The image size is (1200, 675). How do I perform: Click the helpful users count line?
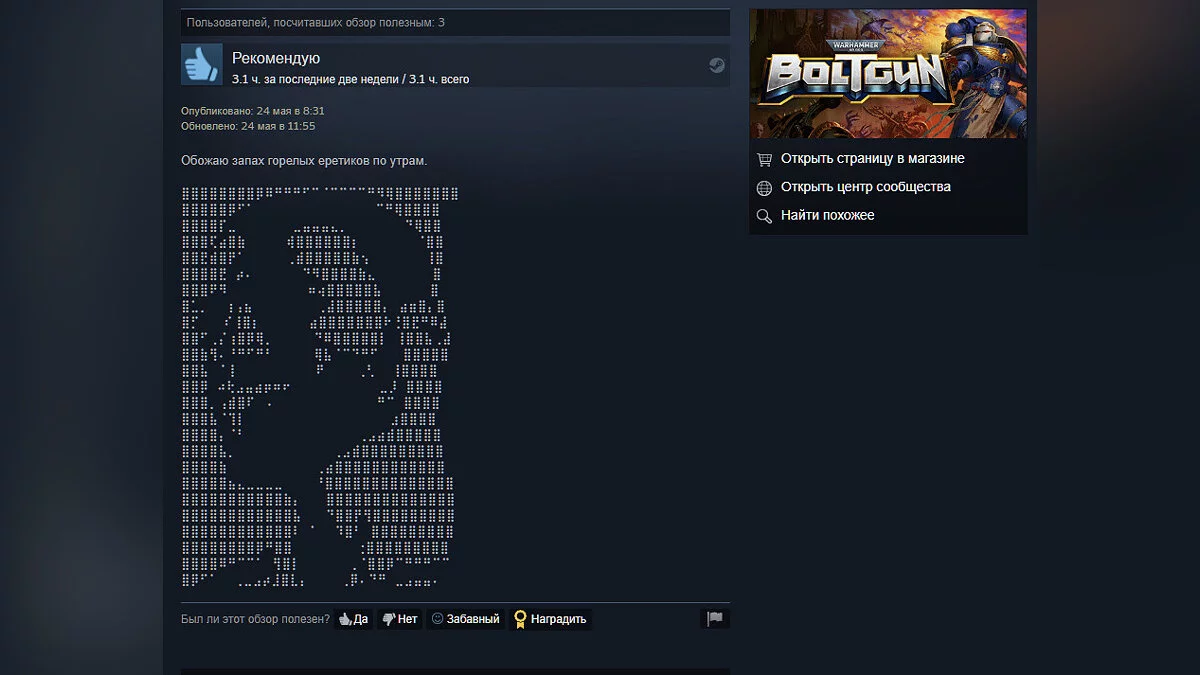point(316,22)
